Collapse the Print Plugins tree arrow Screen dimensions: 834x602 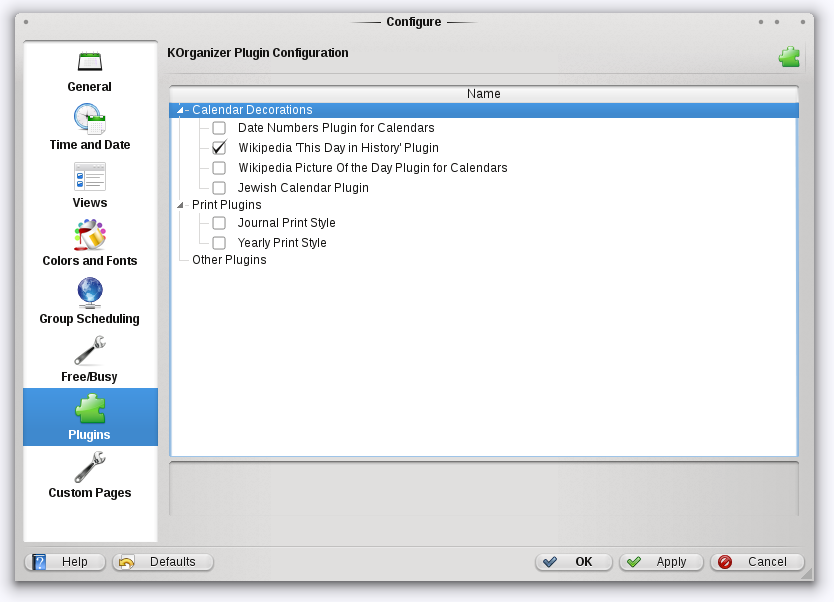(180, 205)
